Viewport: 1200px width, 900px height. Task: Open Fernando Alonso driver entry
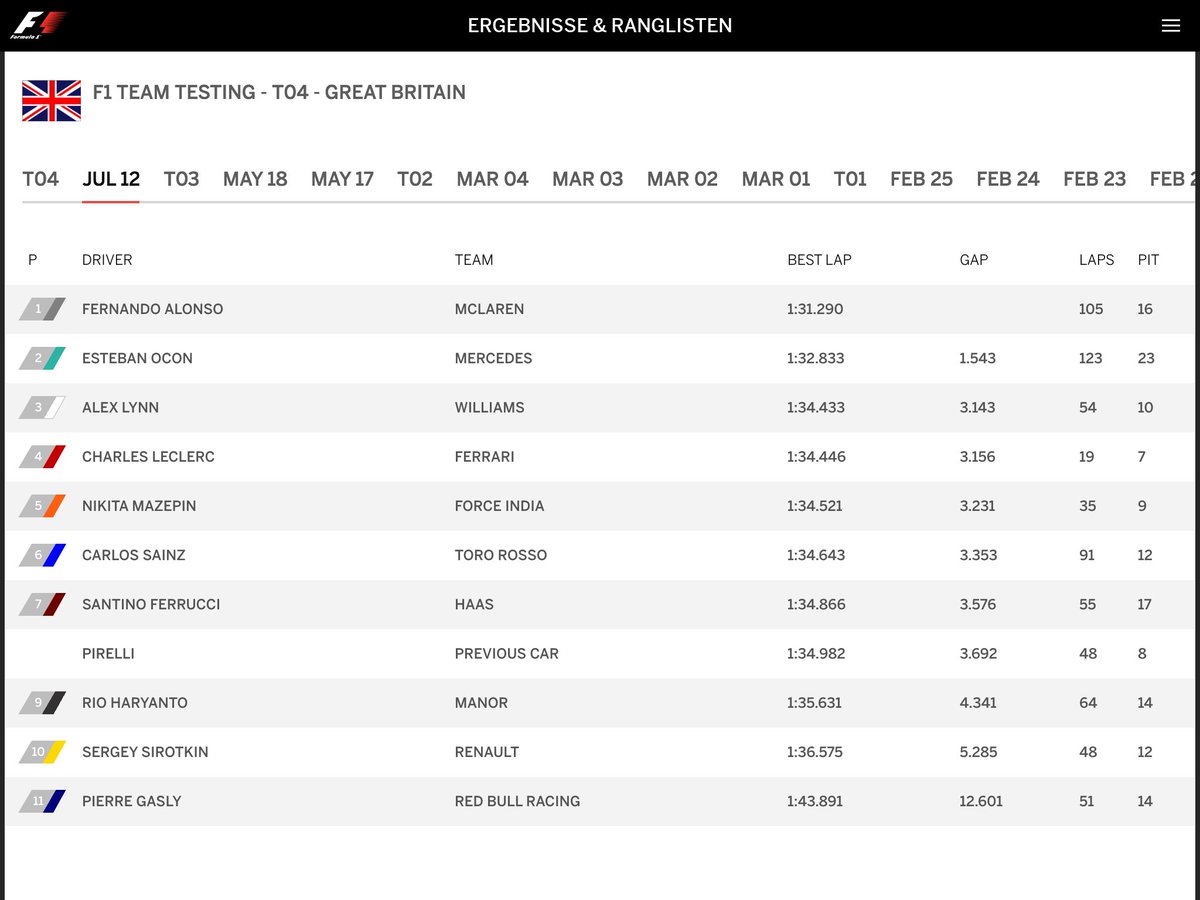tap(152, 309)
